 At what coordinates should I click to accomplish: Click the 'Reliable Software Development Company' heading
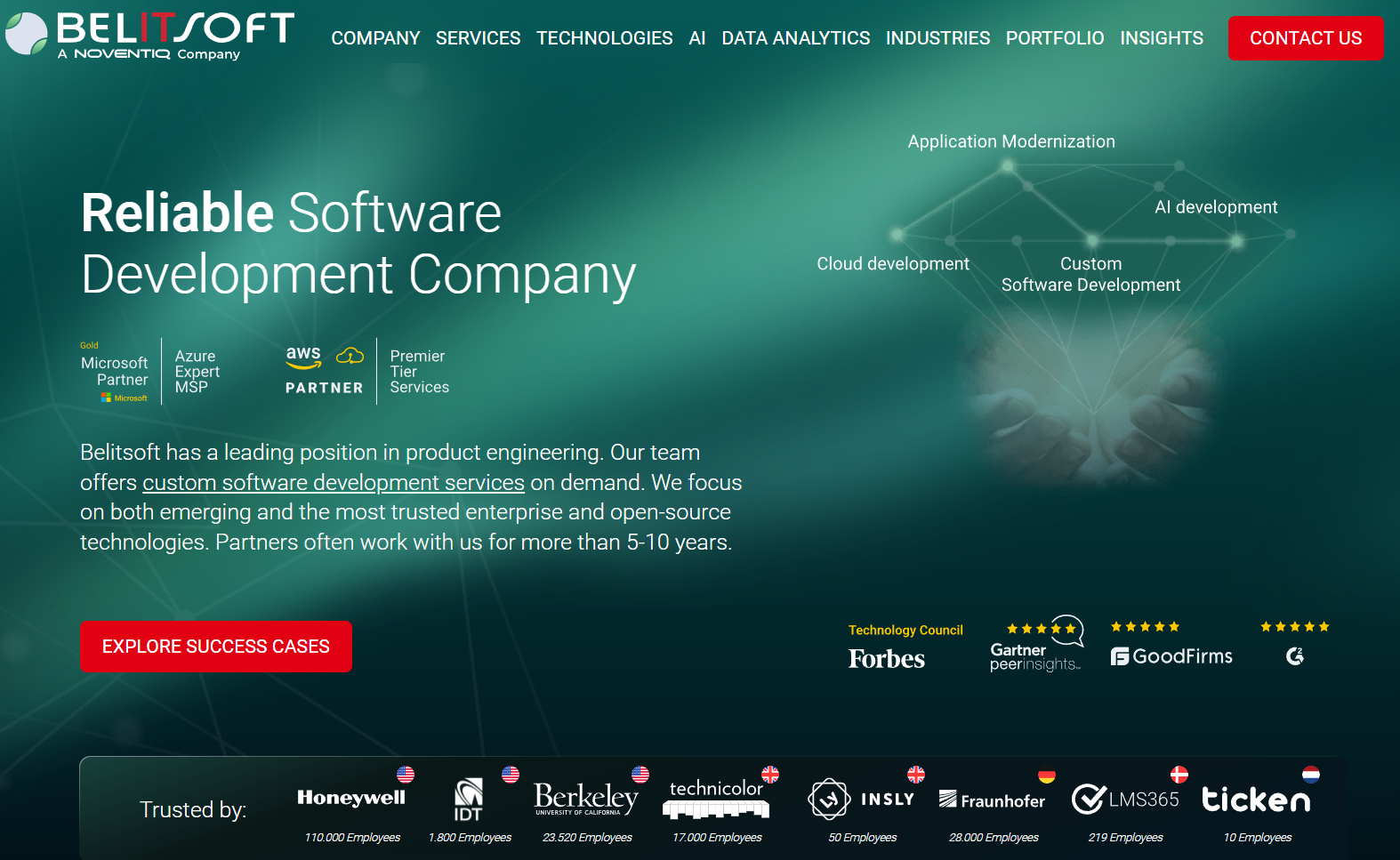pos(358,243)
